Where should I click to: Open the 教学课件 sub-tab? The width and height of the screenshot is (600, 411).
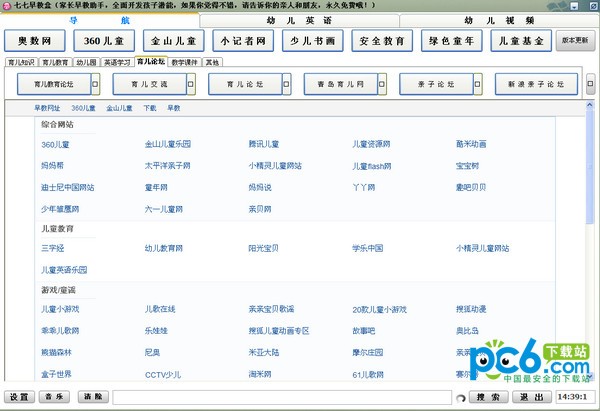[x=184, y=62]
